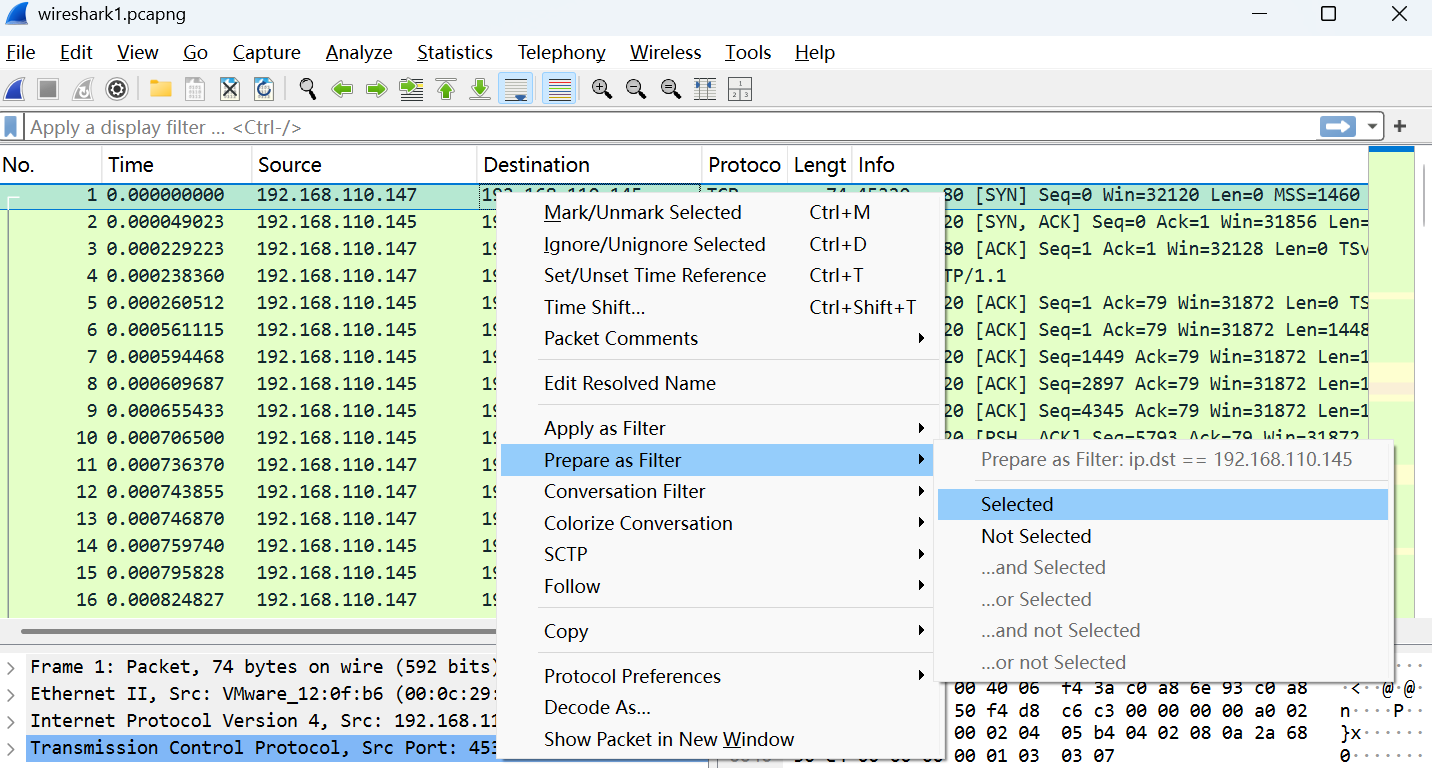Viewport: 1432px width, 768px height.
Task: Toggle auto-scroll during live capture
Action: 516,90
